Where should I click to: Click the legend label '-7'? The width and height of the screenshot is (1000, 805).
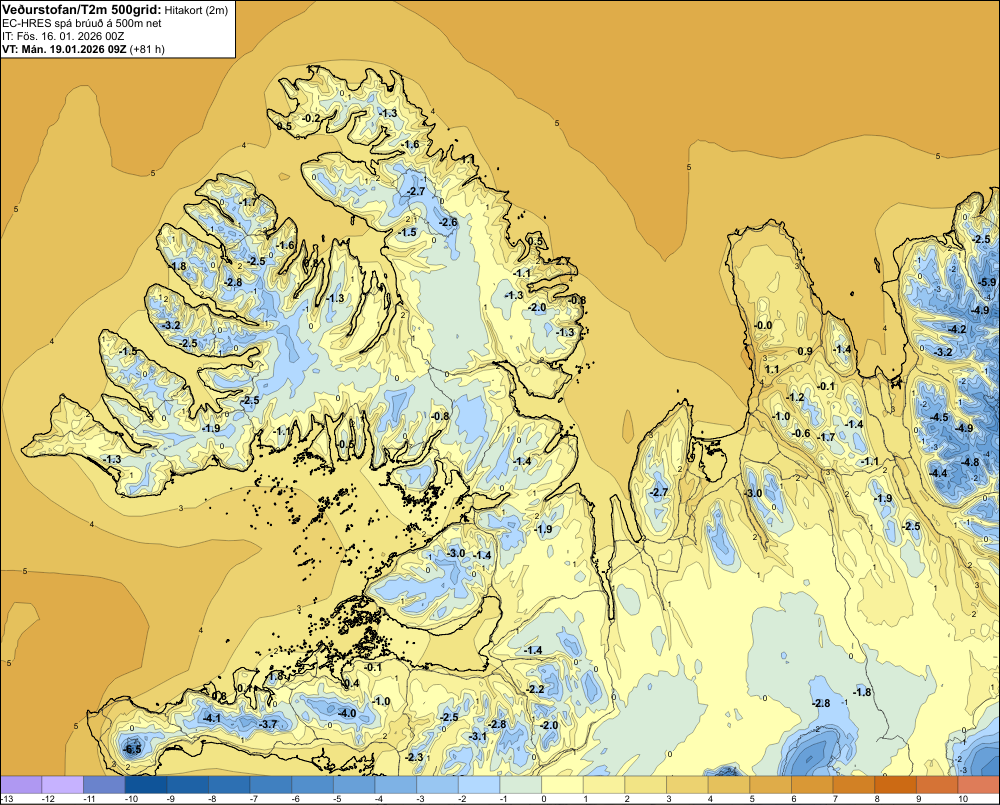pyautogui.click(x=255, y=799)
